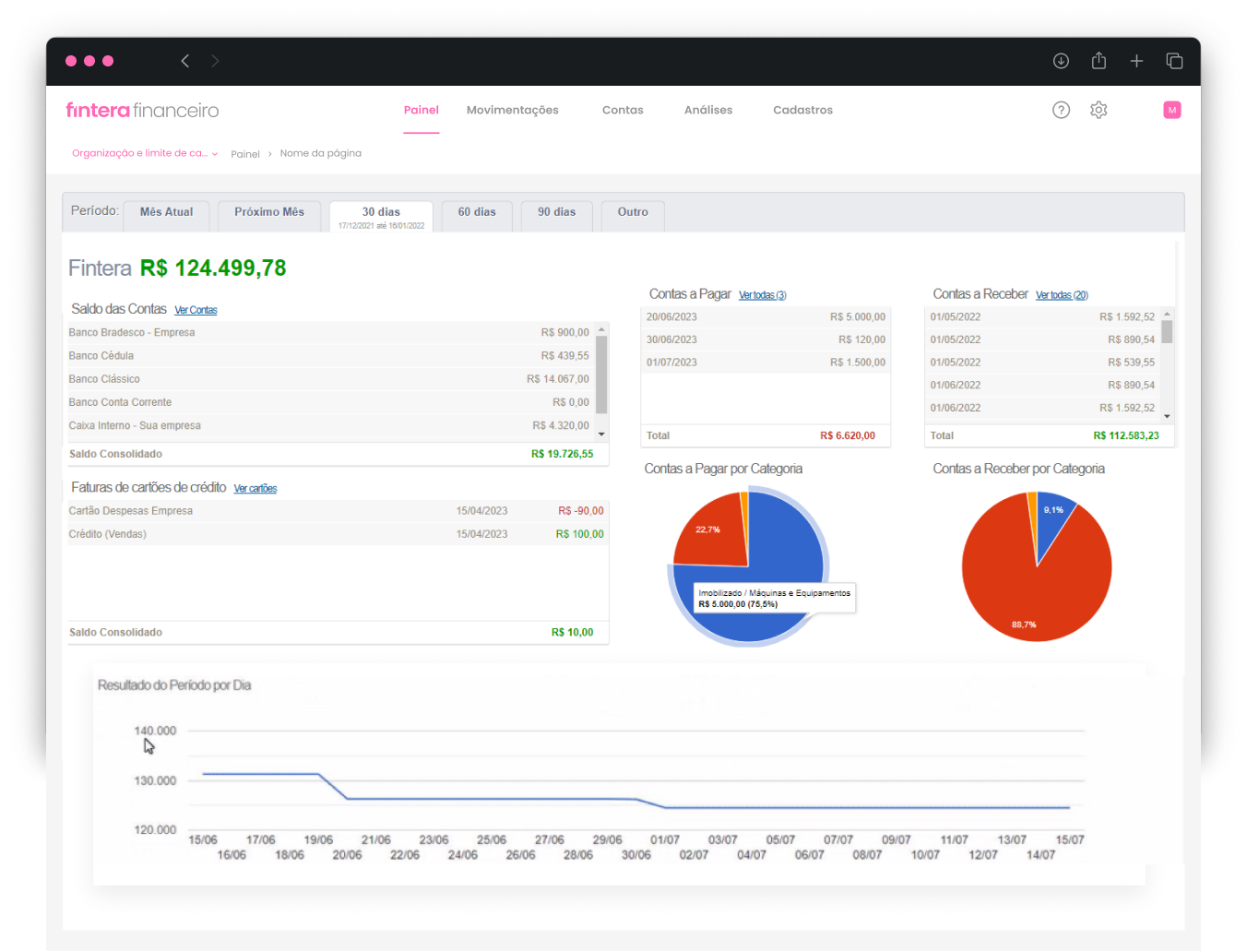Select the 30 dias period tab
The height and width of the screenshot is (952, 1247).
click(x=381, y=216)
